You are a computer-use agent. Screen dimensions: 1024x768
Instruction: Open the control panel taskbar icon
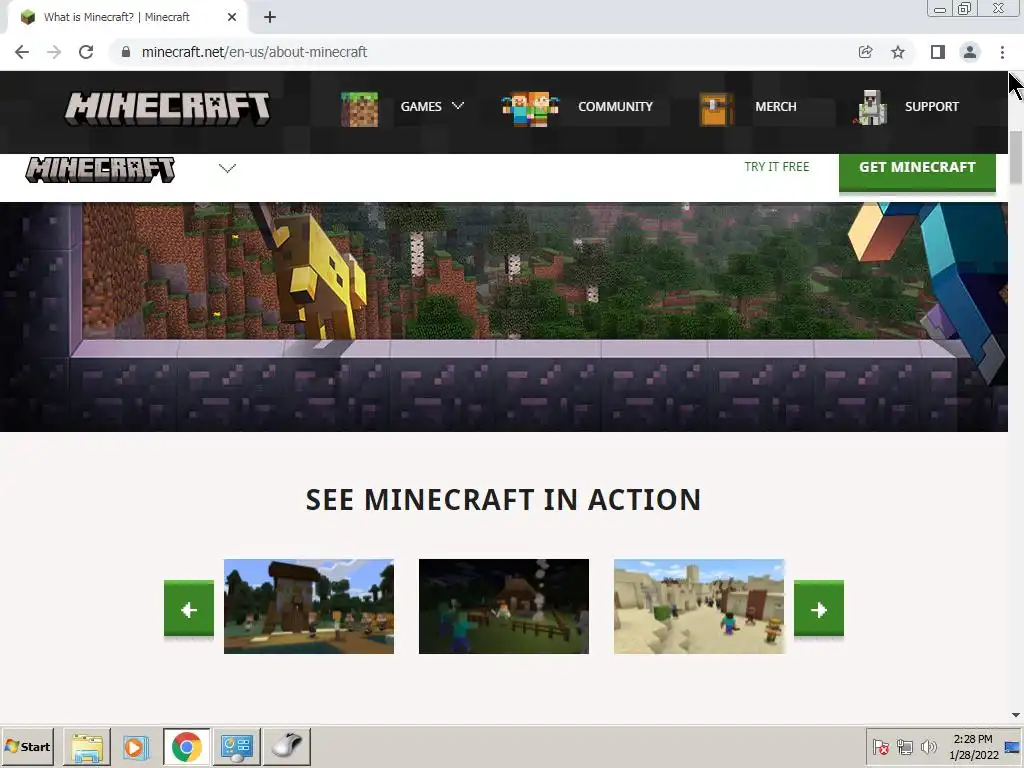click(x=236, y=747)
